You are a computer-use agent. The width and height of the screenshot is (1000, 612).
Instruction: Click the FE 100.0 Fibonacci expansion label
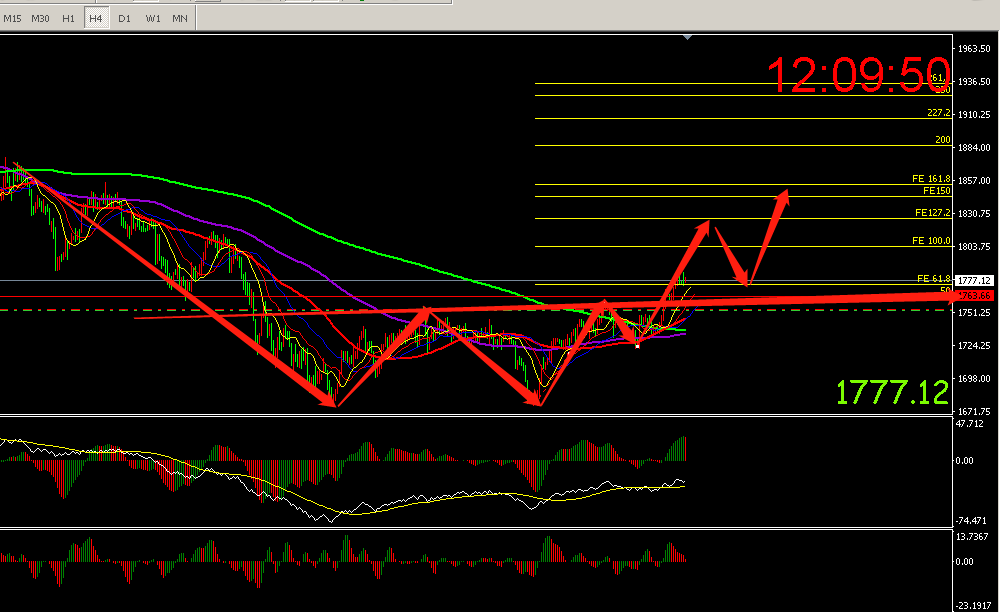[931, 241]
